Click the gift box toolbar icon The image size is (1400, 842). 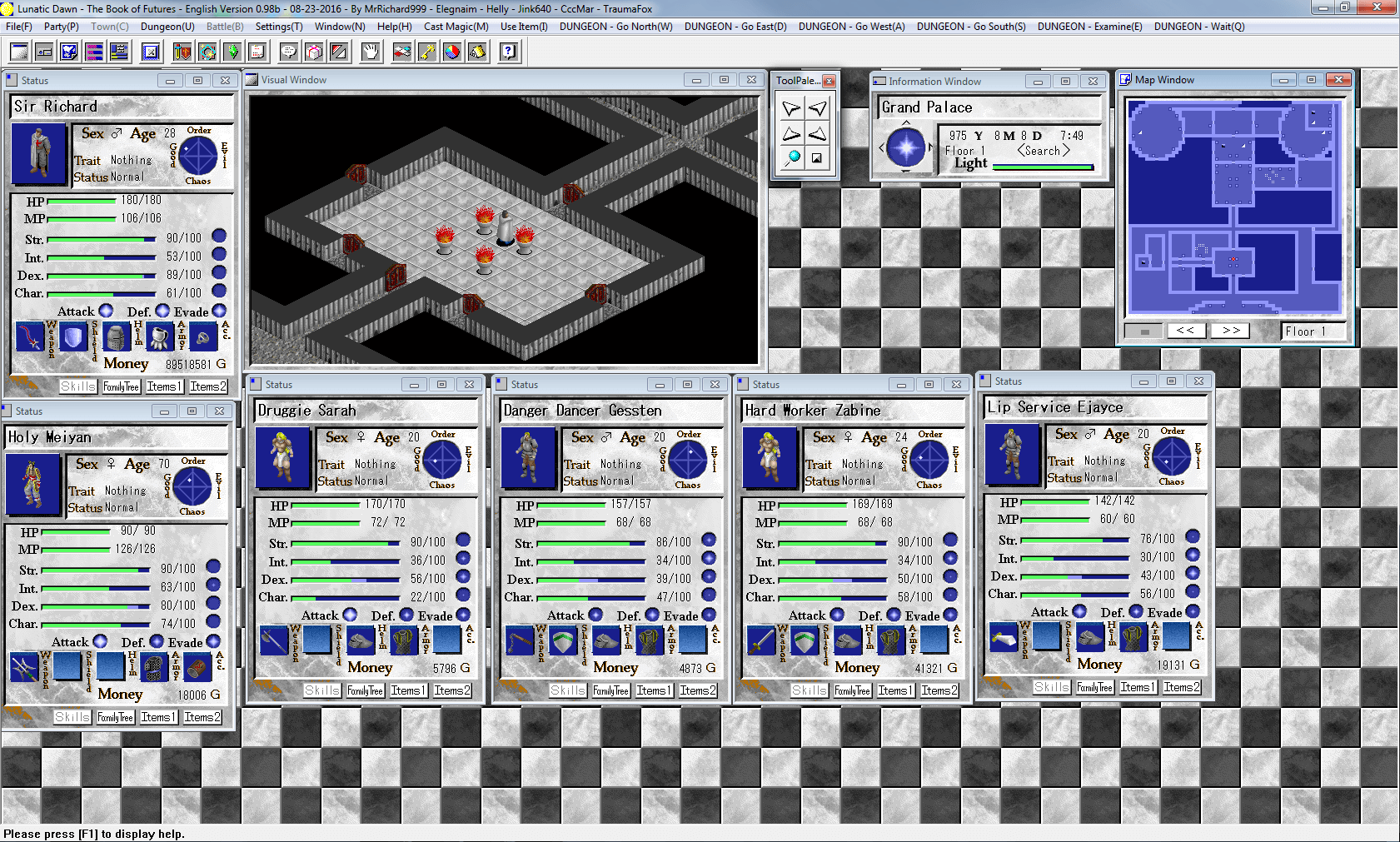(314, 52)
